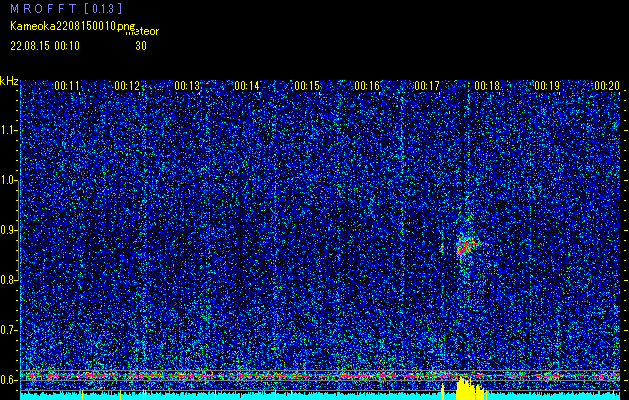629x400 pixels.
Task: Click the 00:19 time marker
Action: pyautogui.click(x=547, y=85)
